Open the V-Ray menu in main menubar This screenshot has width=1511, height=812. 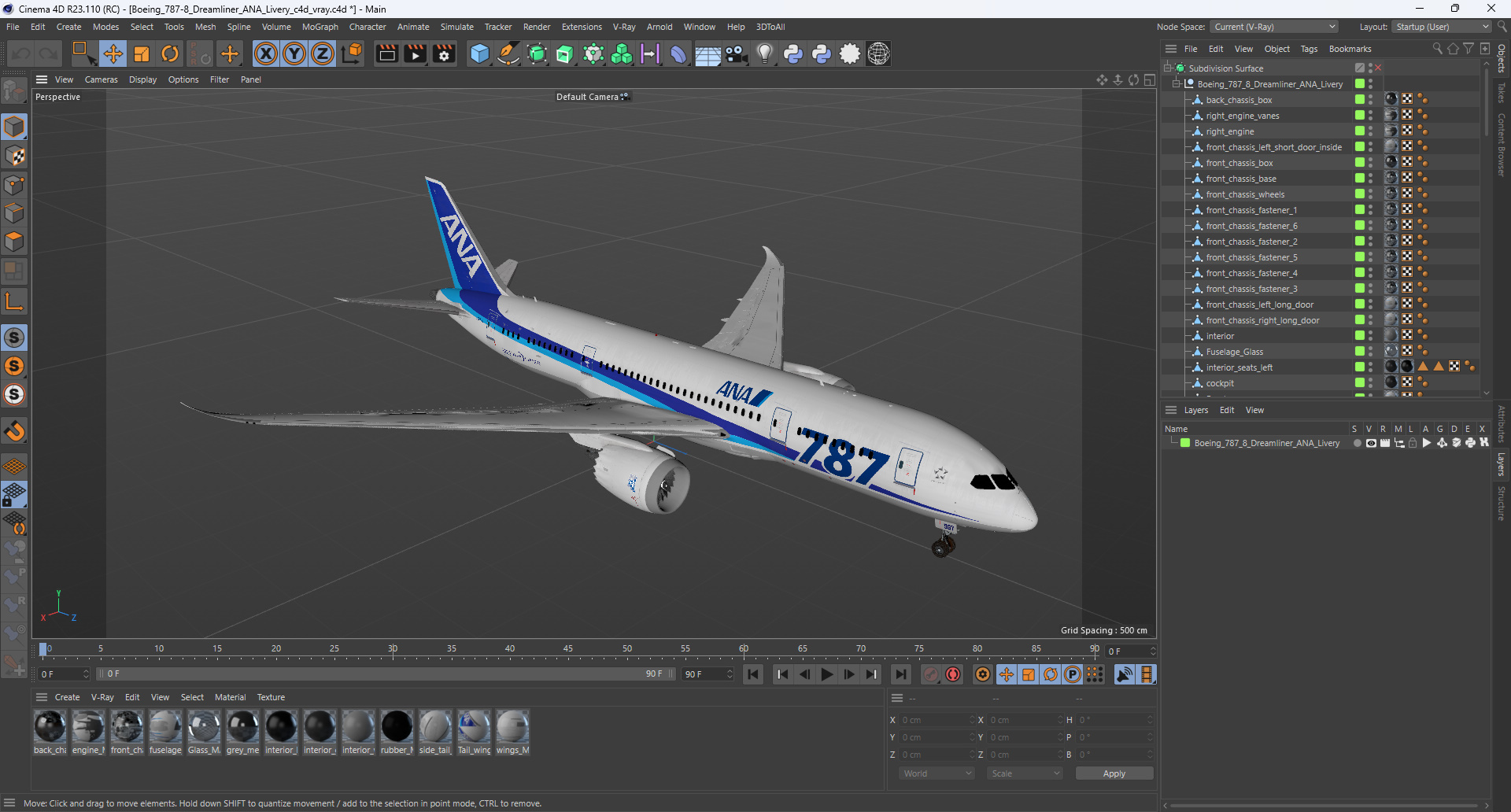624,27
